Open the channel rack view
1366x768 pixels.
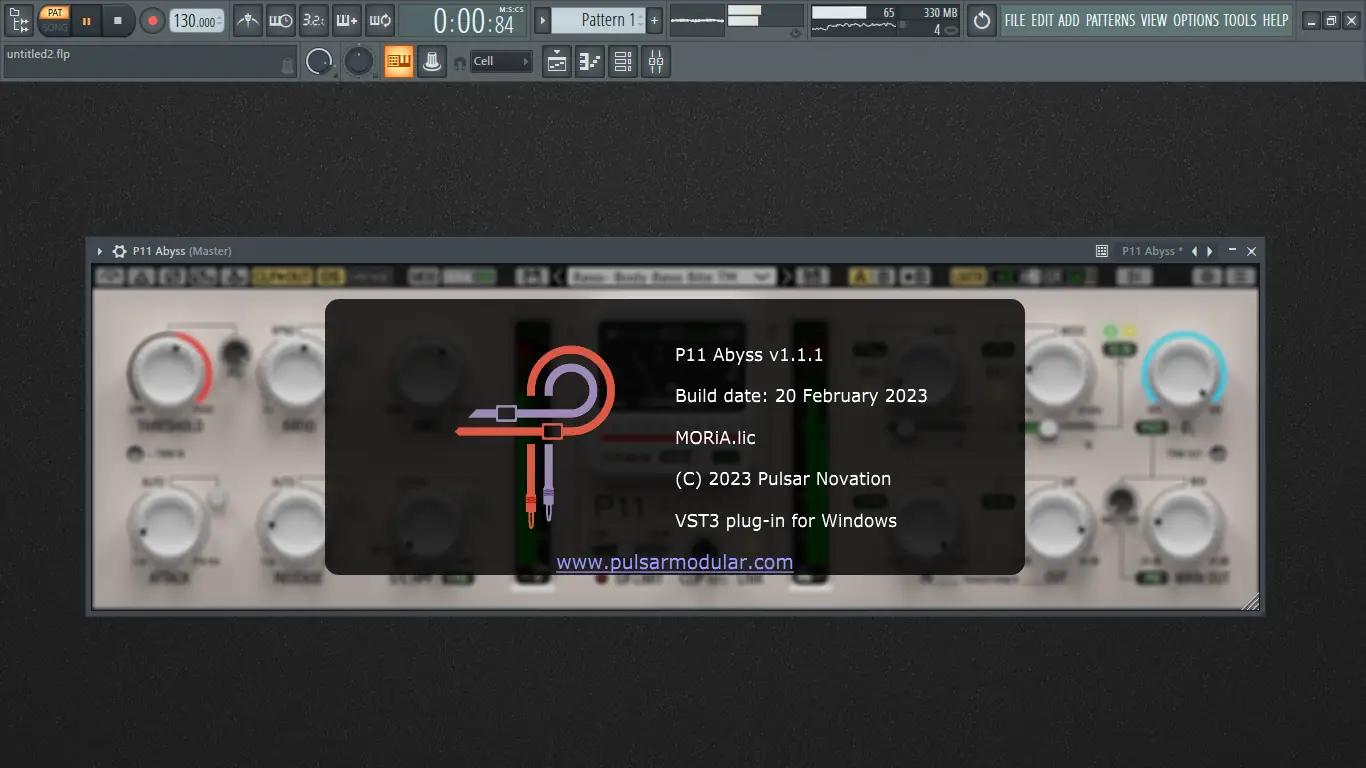click(x=623, y=62)
